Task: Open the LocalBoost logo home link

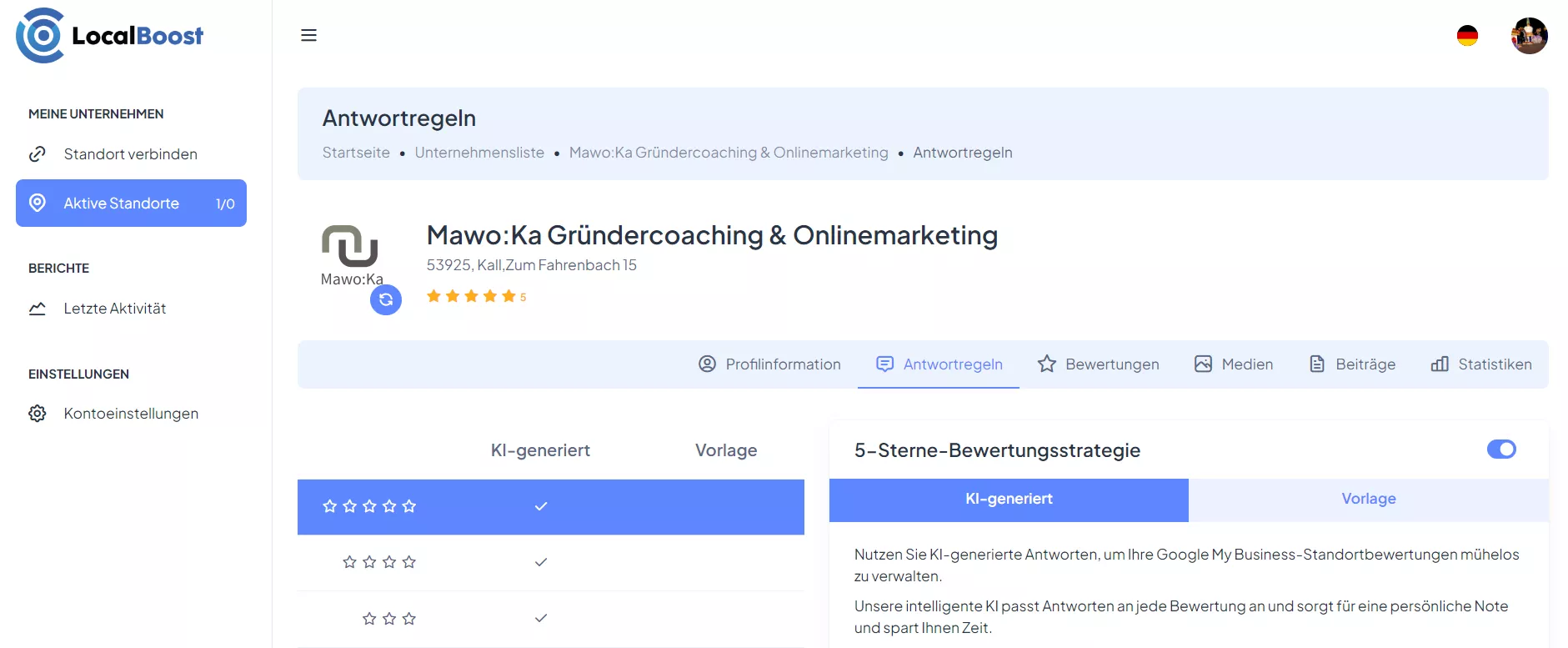Action: pos(109,35)
